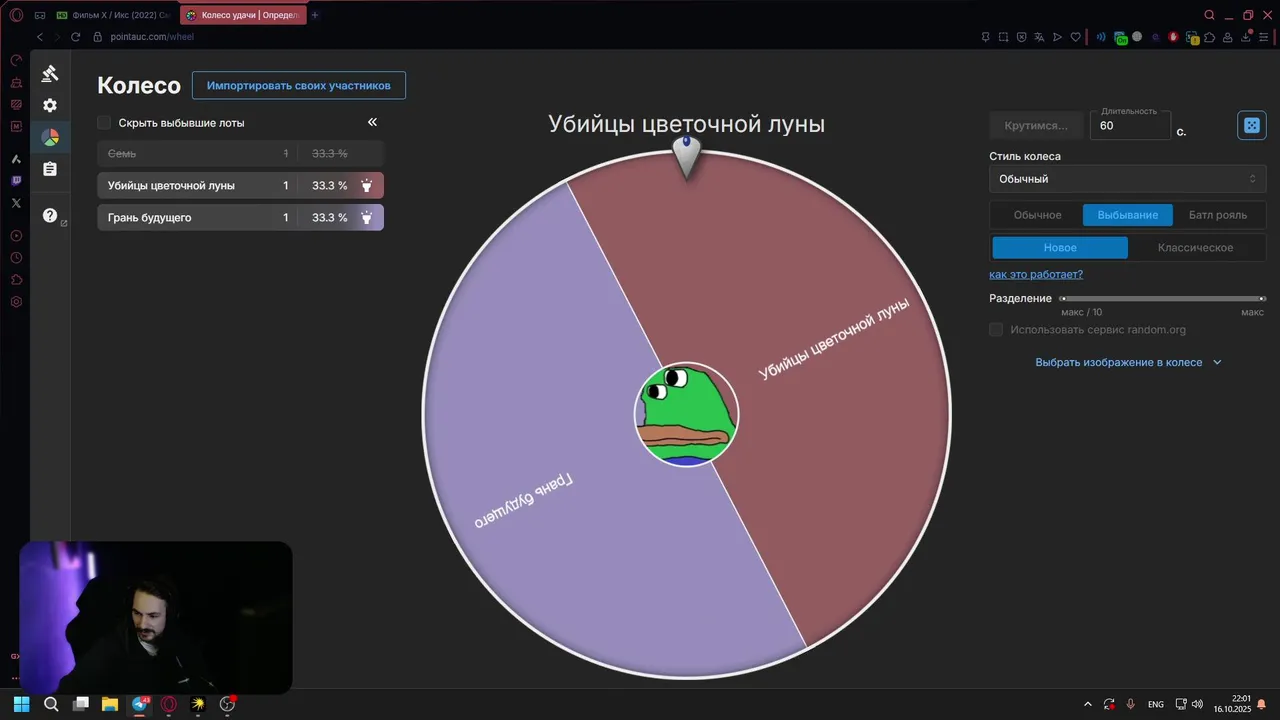The height and width of the screenshot is (720, 1280).
Task: Click the Разделение slider track
Action: pyautogui.click(x=1162, y=298)
